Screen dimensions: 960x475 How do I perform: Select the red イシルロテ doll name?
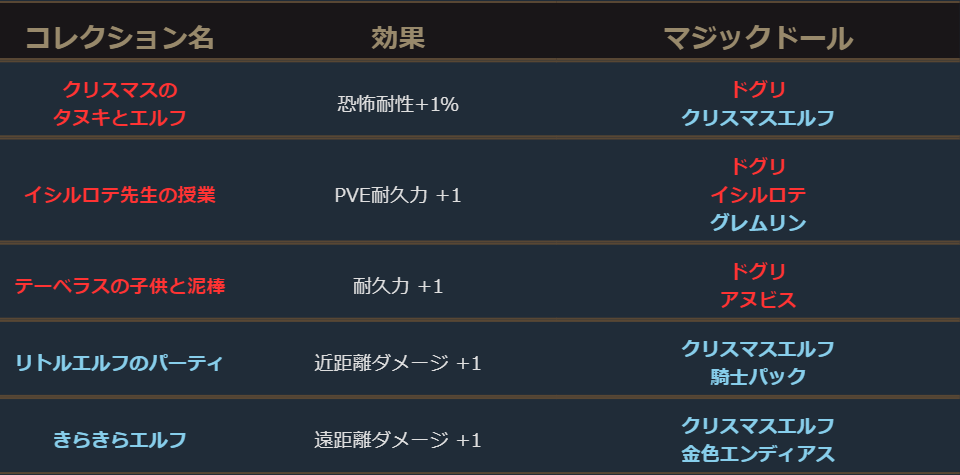pos(758,195)
